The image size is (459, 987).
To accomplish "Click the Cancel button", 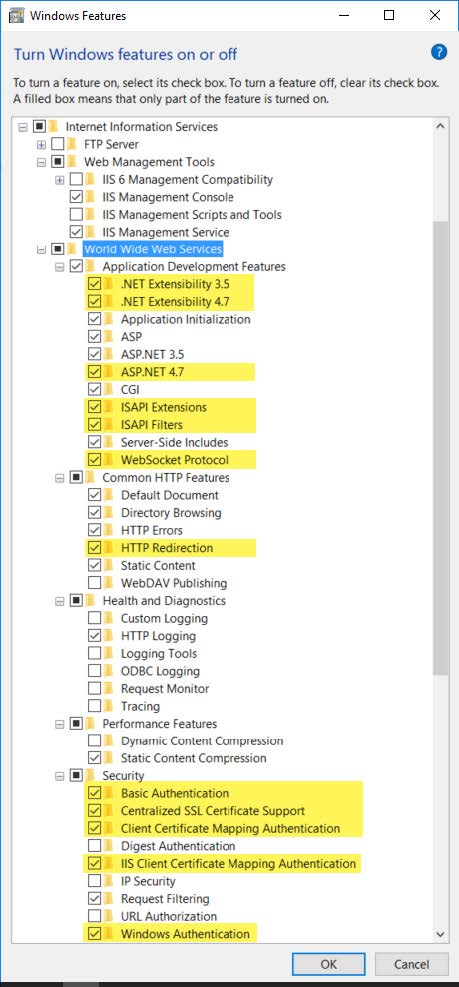I will click(x=412, y=964).
